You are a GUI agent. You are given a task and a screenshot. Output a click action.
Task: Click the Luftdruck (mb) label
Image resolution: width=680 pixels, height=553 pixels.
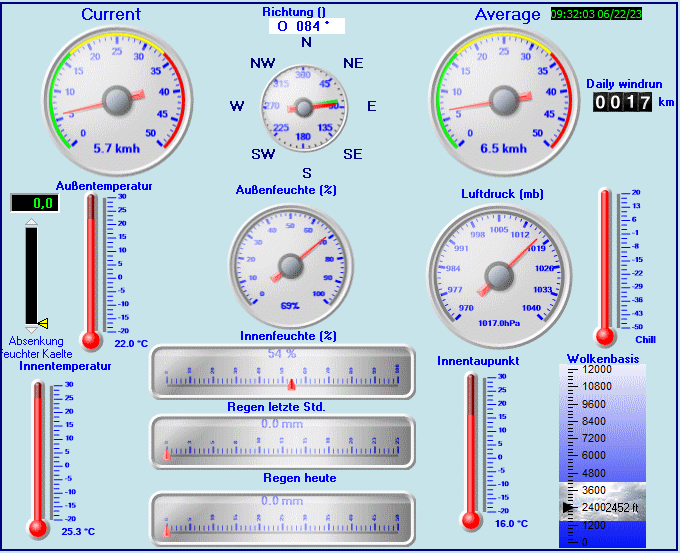pos(502,194)
